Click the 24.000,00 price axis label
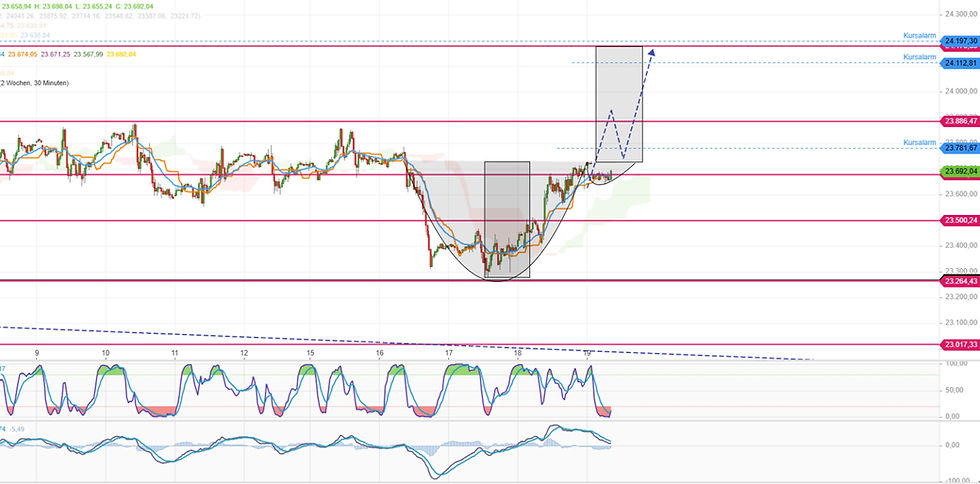980x484 pixels. click(x=961, y=91)
